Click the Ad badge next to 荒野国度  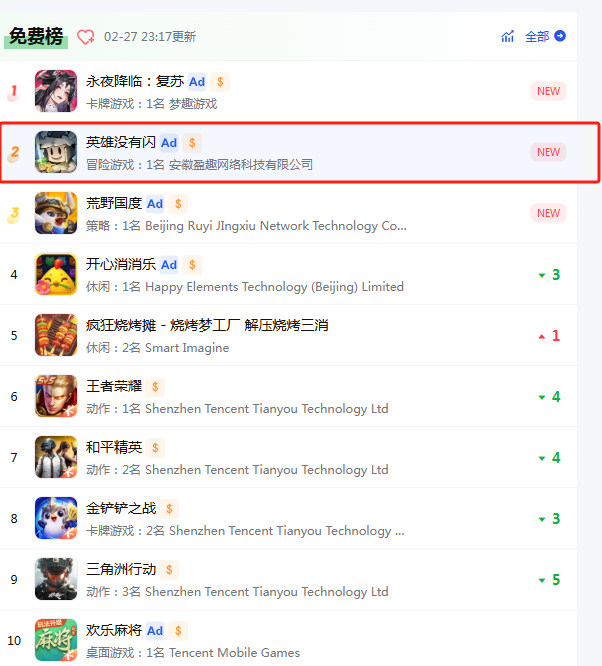click(x=155, y=204)
